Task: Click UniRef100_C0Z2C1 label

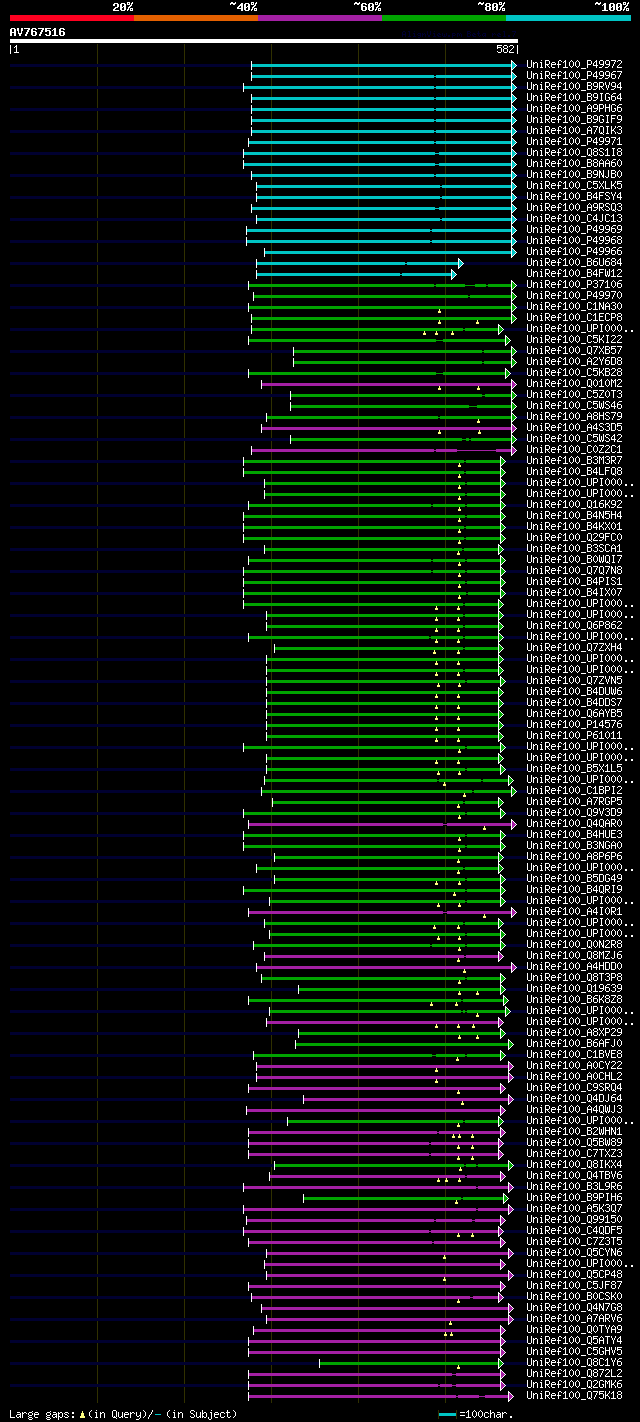Action: (574, 449)
